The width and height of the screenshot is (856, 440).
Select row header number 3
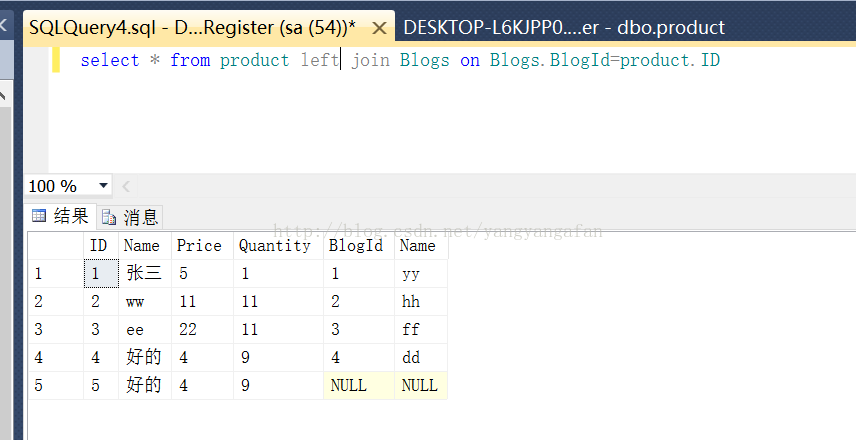[x=56, y=329]
